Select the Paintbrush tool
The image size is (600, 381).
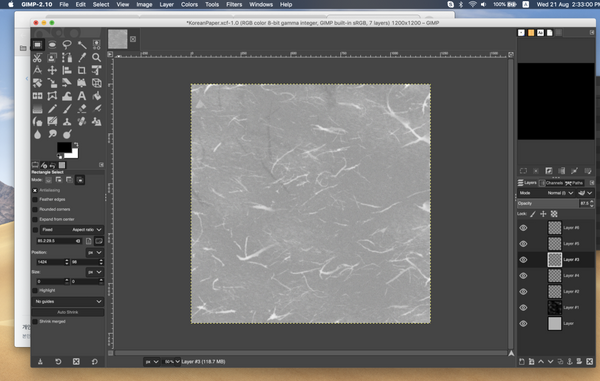(x=67, y=109)
